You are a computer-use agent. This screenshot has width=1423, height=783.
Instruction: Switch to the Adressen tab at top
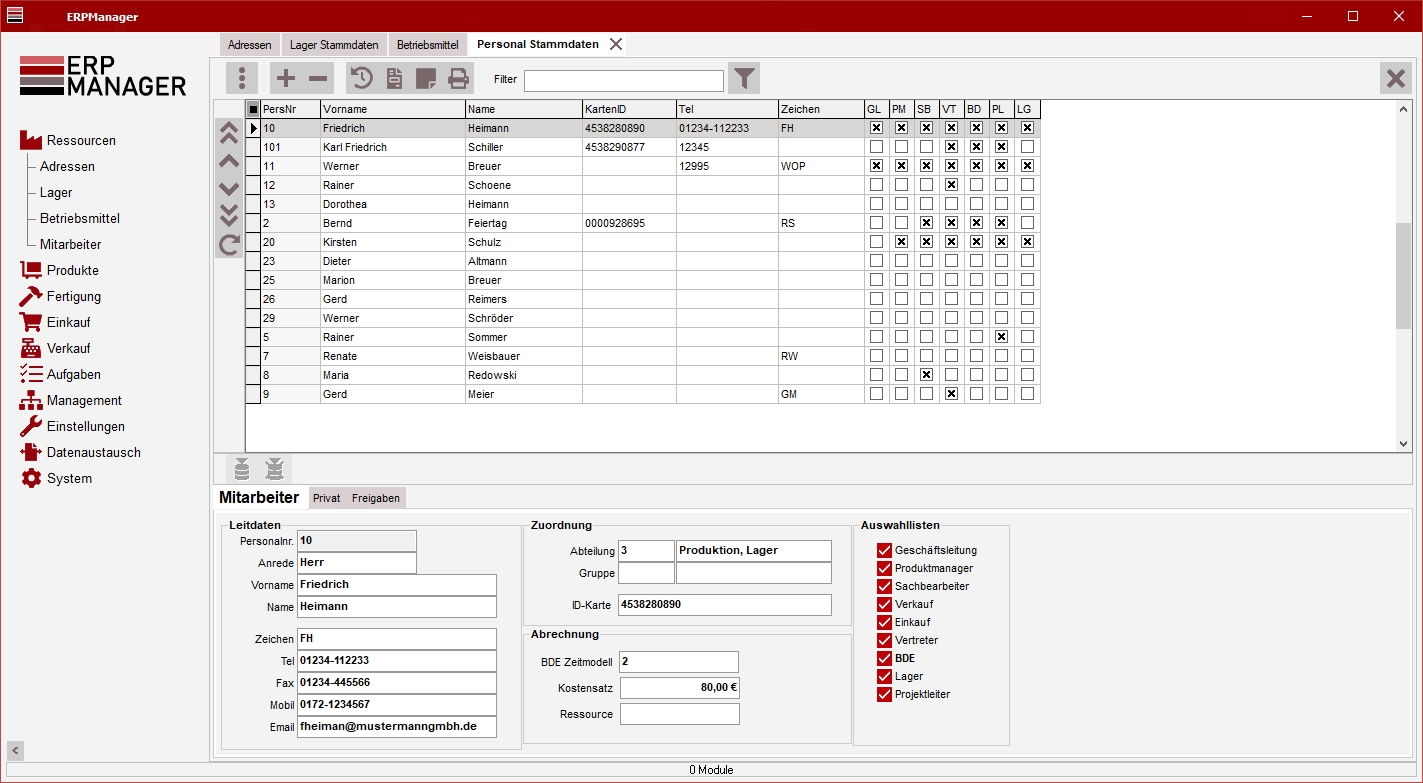(249, 45)
